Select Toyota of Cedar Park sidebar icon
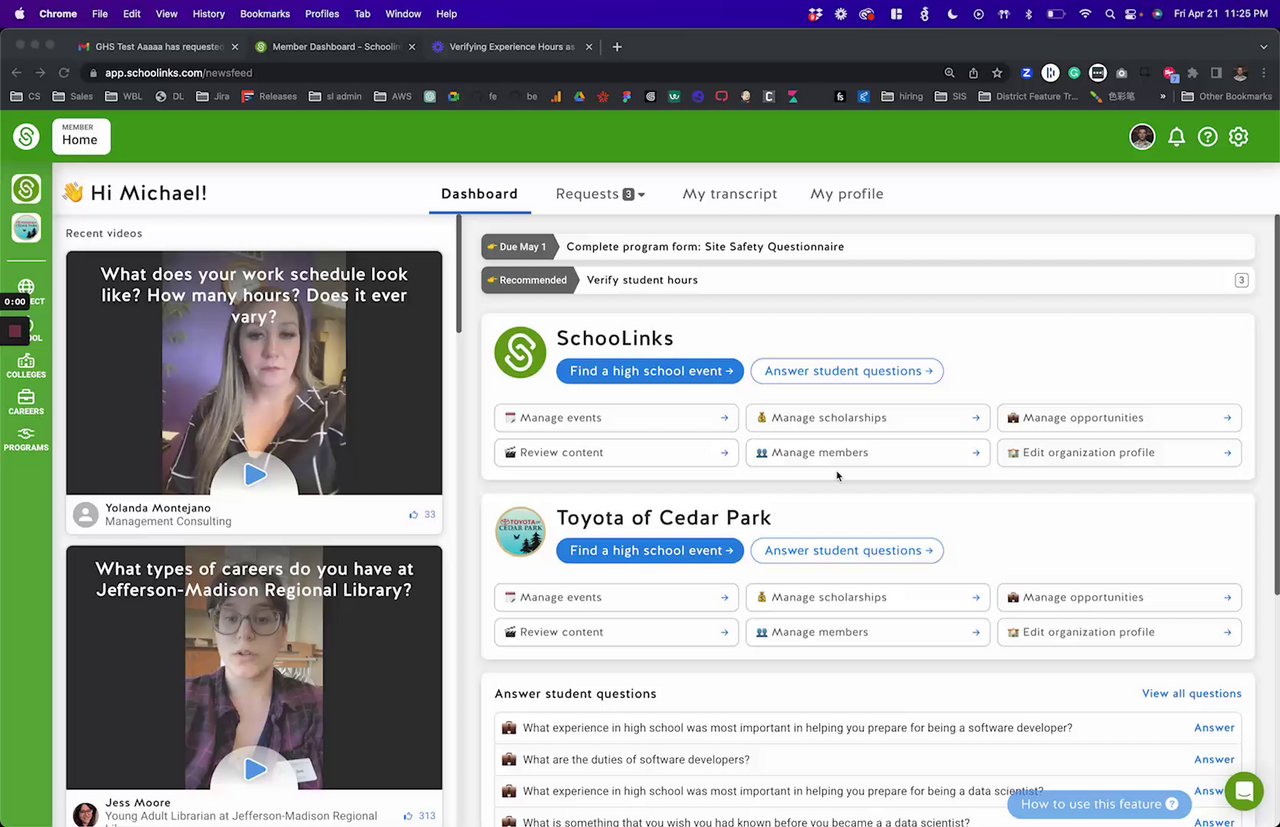 (x=26, y=227)
